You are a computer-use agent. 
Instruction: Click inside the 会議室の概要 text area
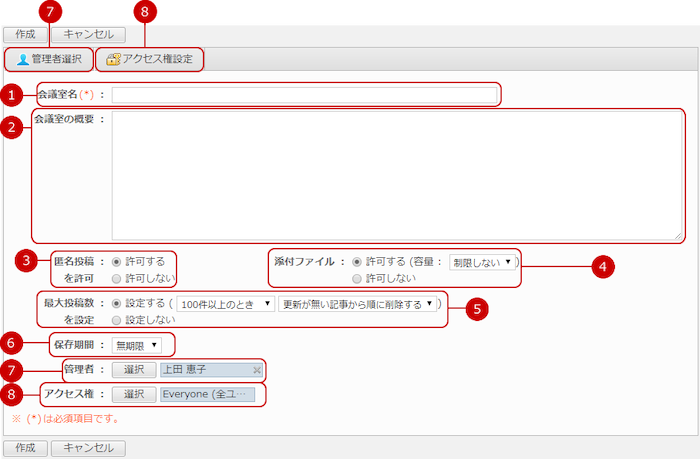[x=397, y=175]
